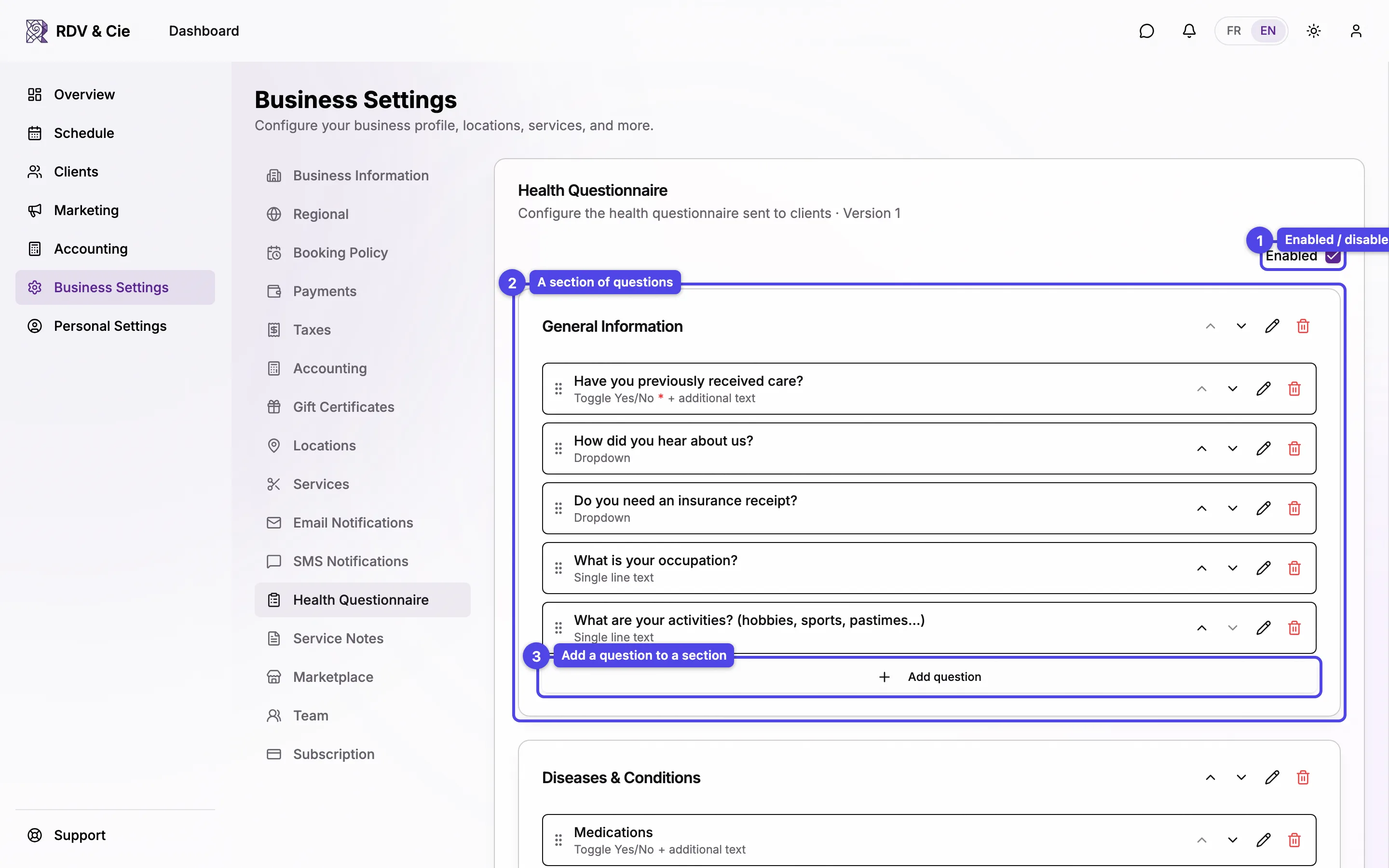Edit 'Have you previously received care?' question
Viewport: 1389px width, 868px height.
[x=1263, y=389]
